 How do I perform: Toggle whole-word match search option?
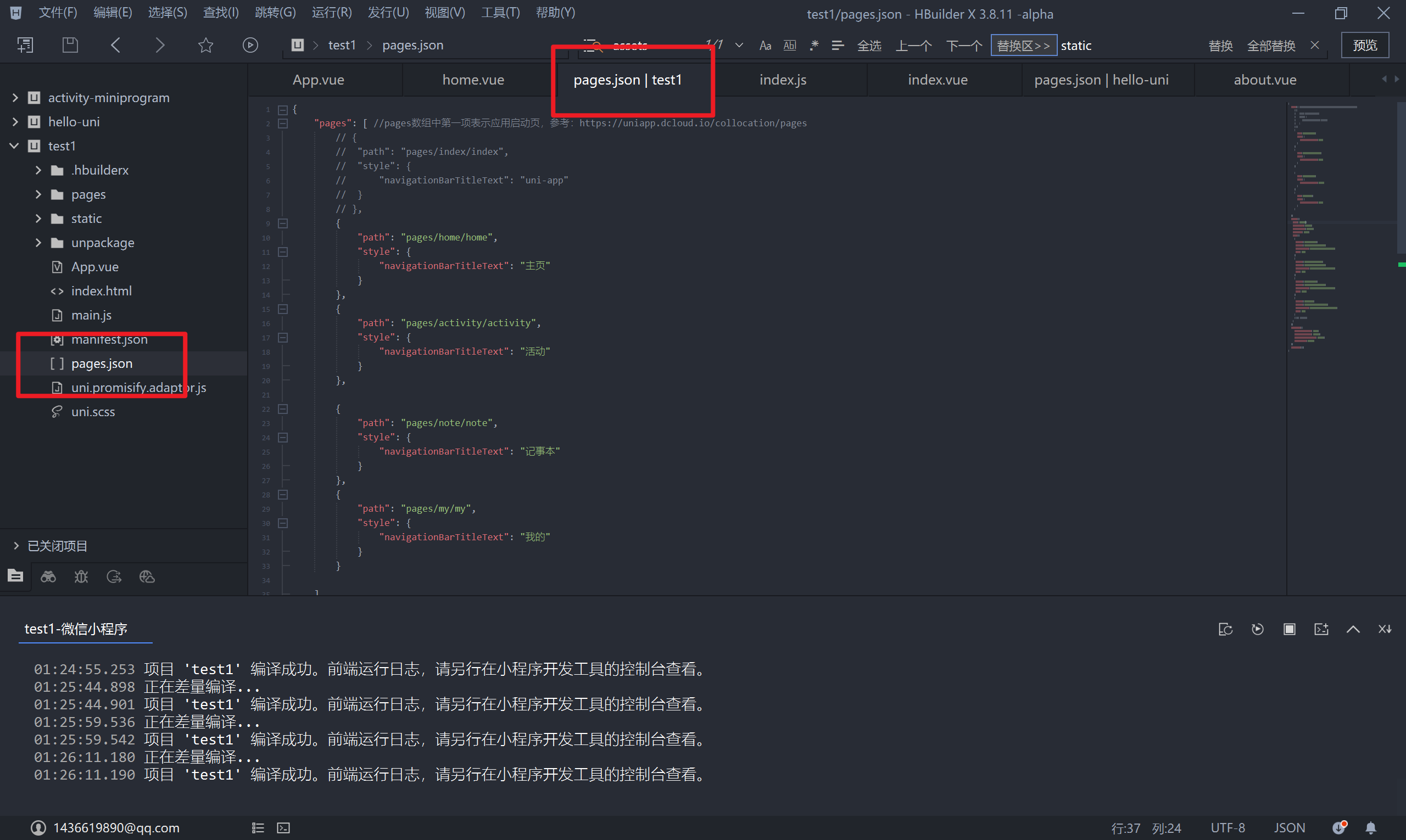point(789,45)
